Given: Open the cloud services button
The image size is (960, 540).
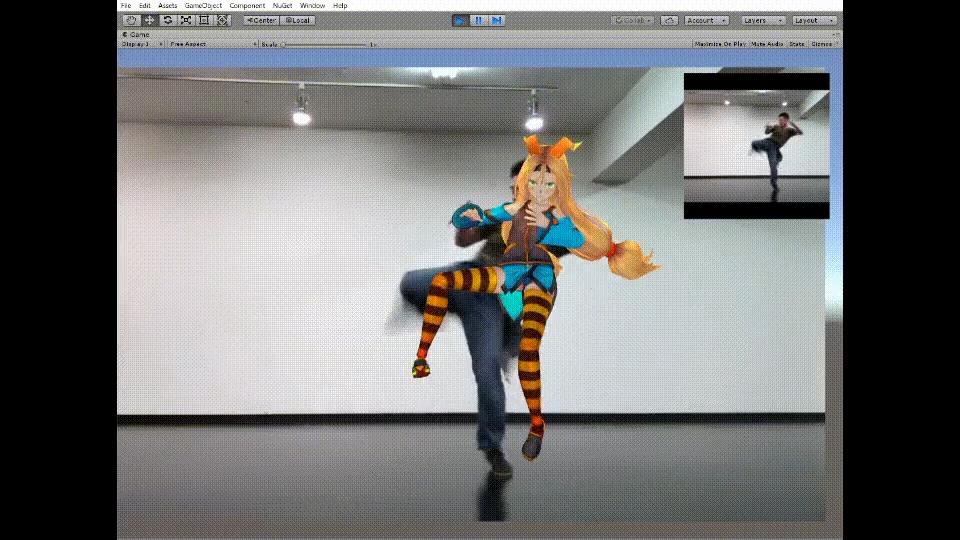Looking at the screenshot, I should click(x=669, y=20).
